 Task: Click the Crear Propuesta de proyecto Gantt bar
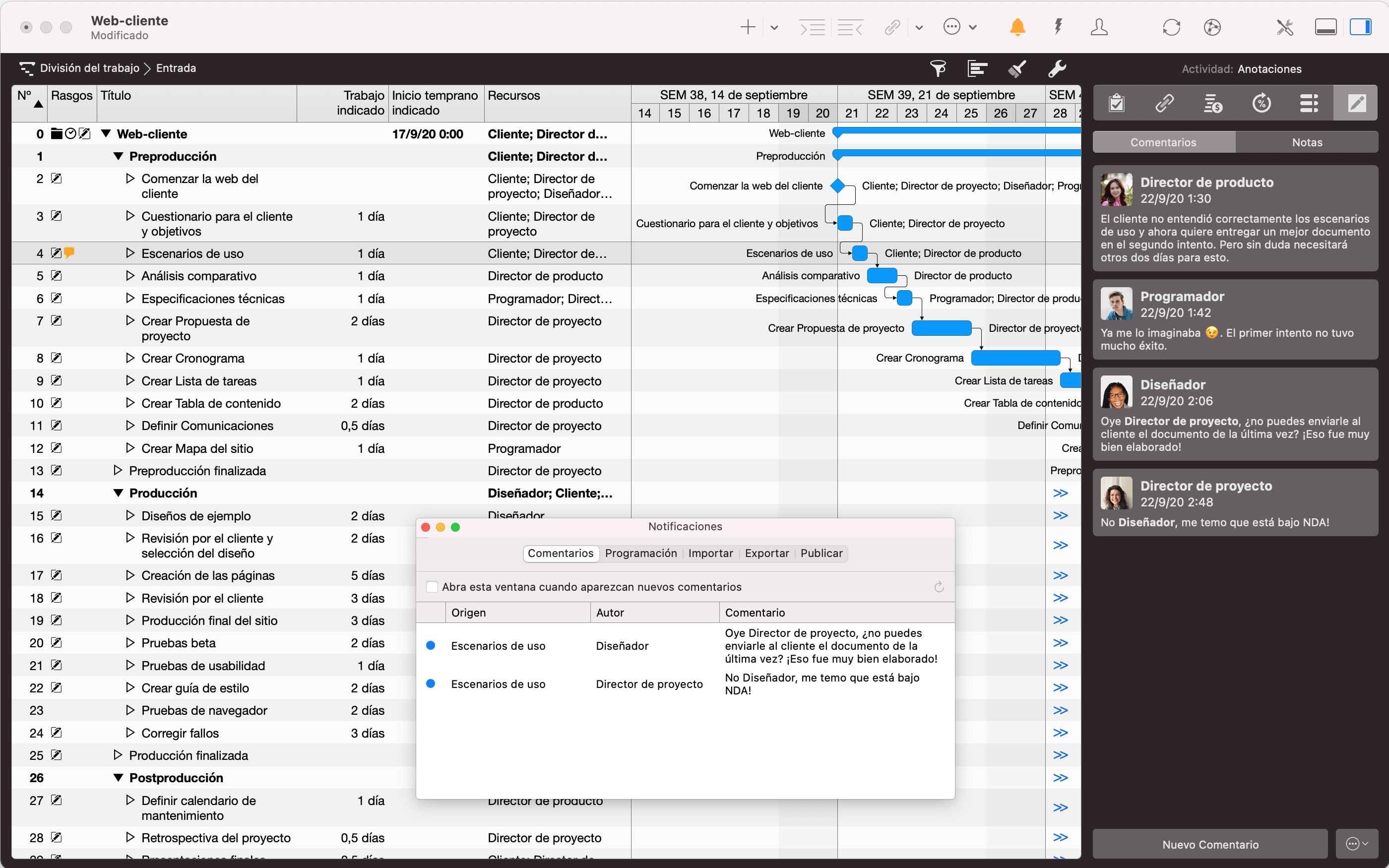pyautogui.click(x=942, y=328)
